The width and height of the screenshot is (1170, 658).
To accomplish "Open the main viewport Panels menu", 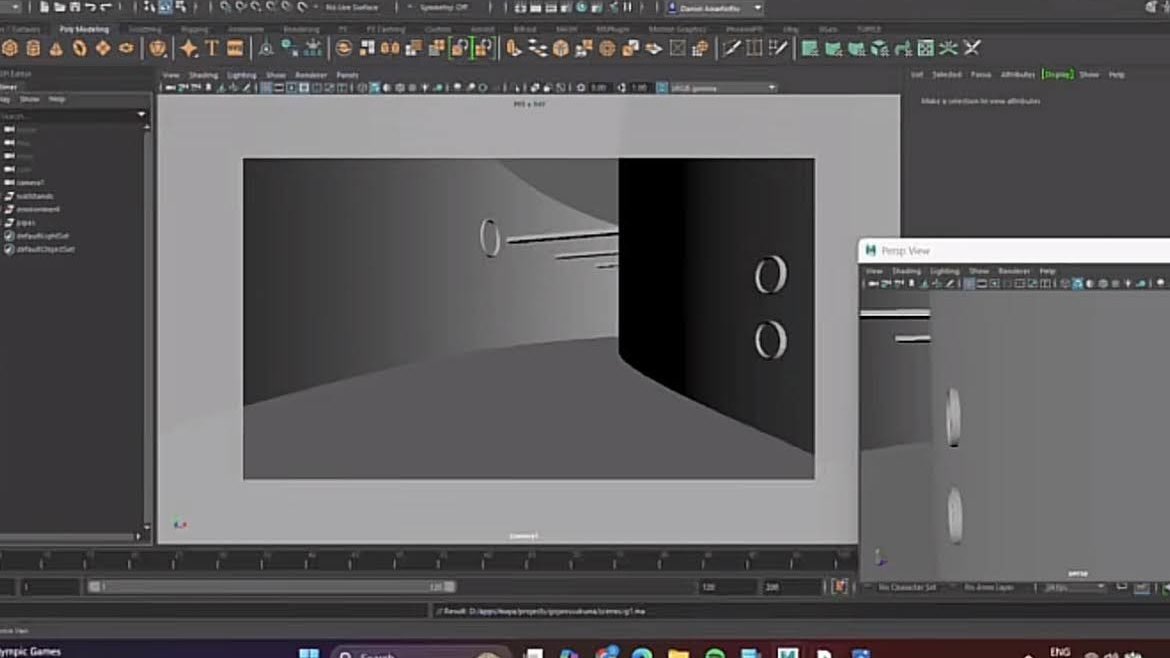I will (x=347, y=75).
